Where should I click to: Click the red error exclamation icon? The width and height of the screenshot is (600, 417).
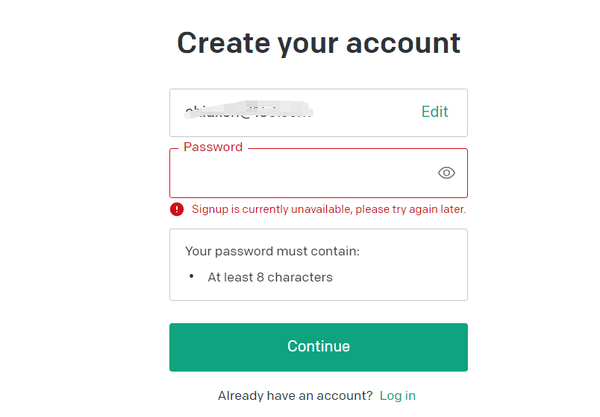pos(177,209)
